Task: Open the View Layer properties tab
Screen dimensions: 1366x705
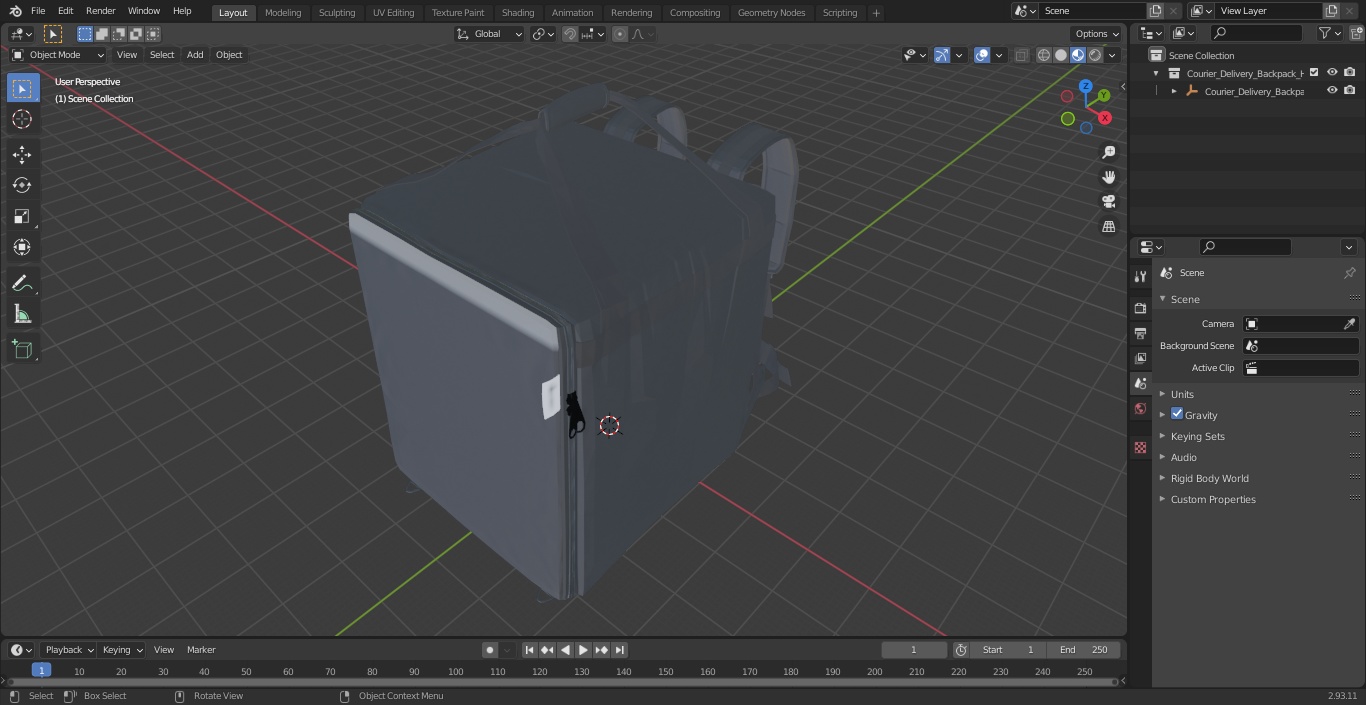Action: (x=1140, y=358)
